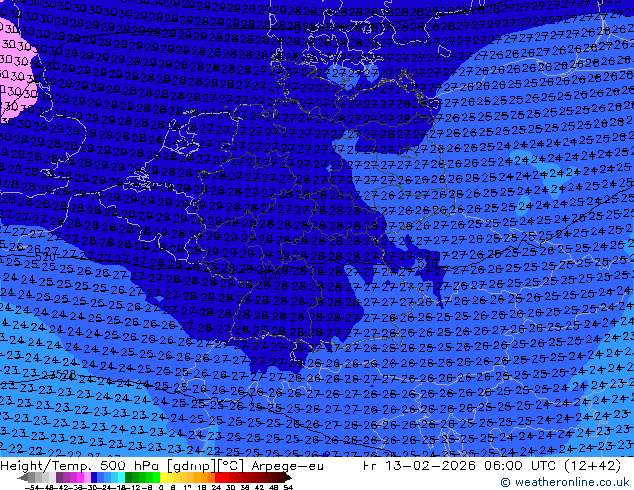The height and width of the screenshot is (490, 634).
Task: Pick the gray swatch in temperature legend
Action: pyautogui.click(x=32, y=477)
